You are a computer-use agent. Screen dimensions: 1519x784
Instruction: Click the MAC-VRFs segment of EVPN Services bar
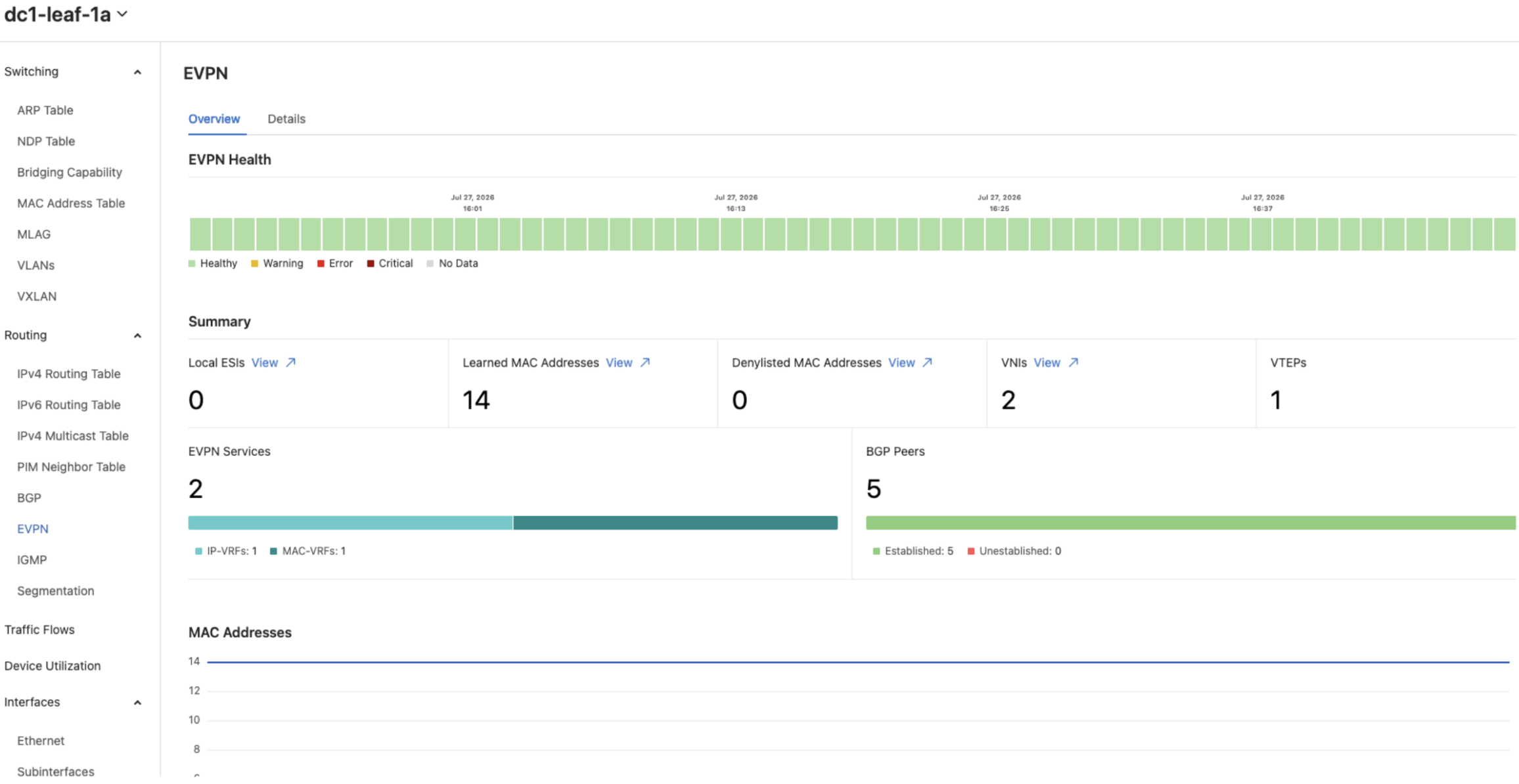(x=675, y=523)
